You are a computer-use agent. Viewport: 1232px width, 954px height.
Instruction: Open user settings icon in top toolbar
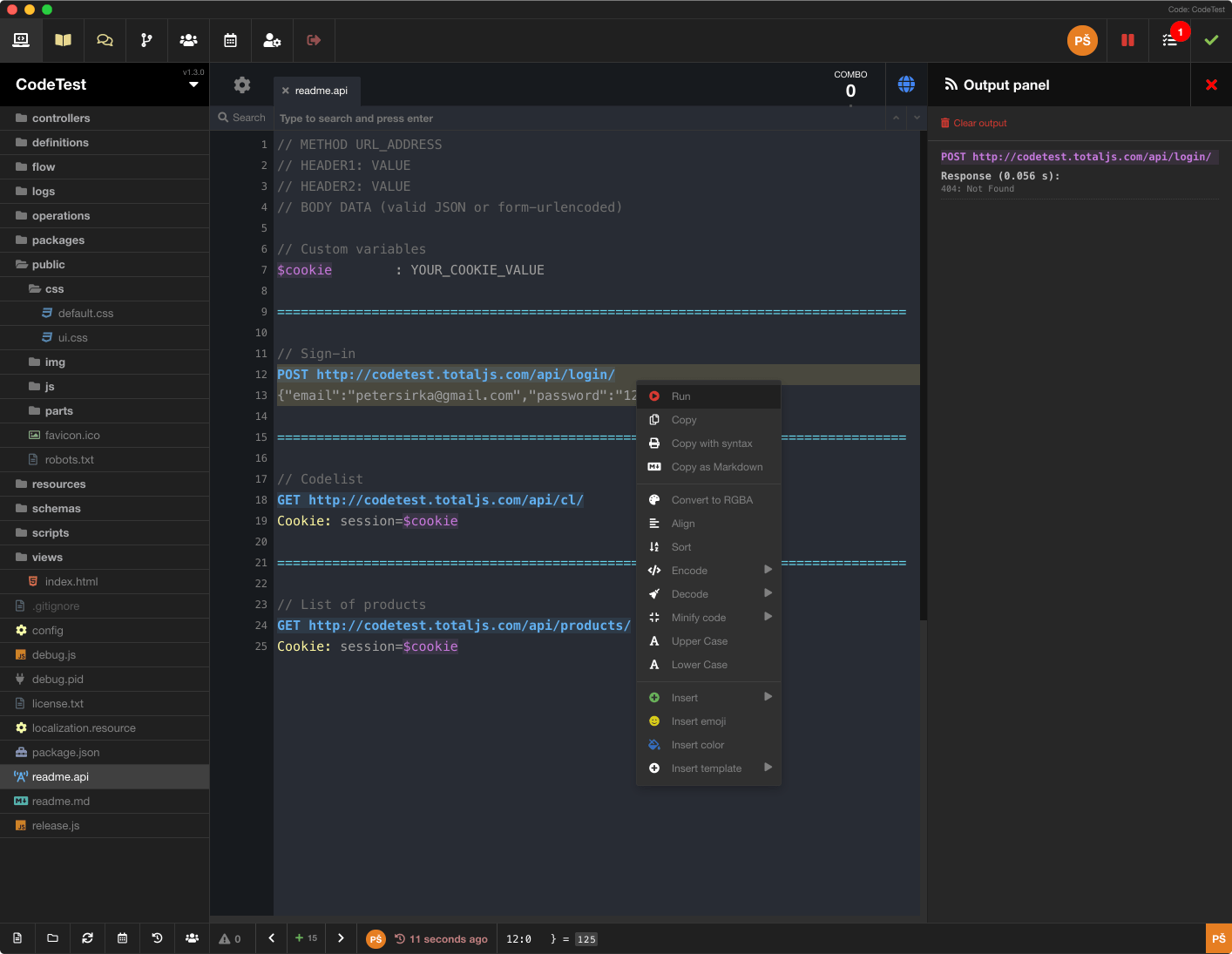coord(272,40)
